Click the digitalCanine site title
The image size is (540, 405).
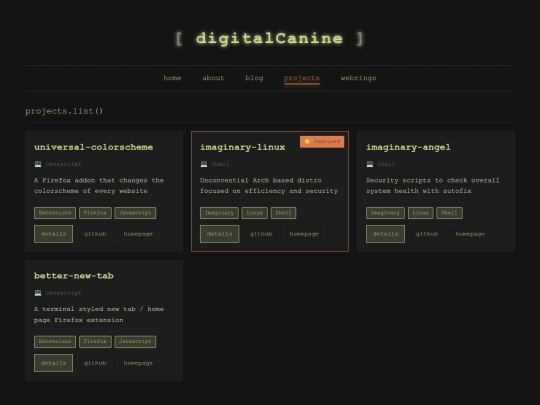[269, 39]
